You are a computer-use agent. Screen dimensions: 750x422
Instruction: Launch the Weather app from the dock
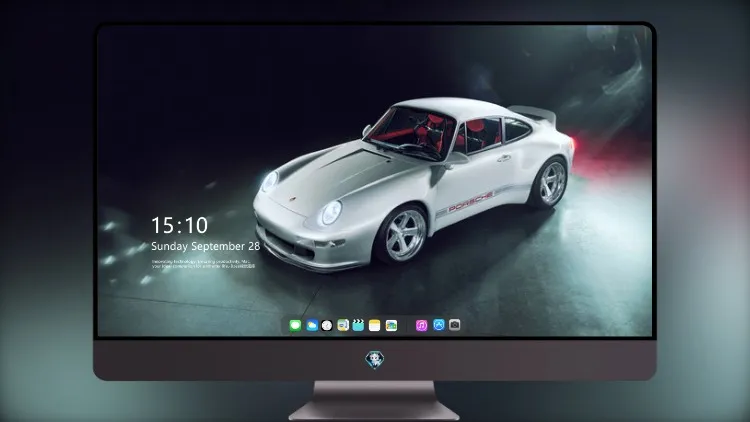[x=312, y=325]
